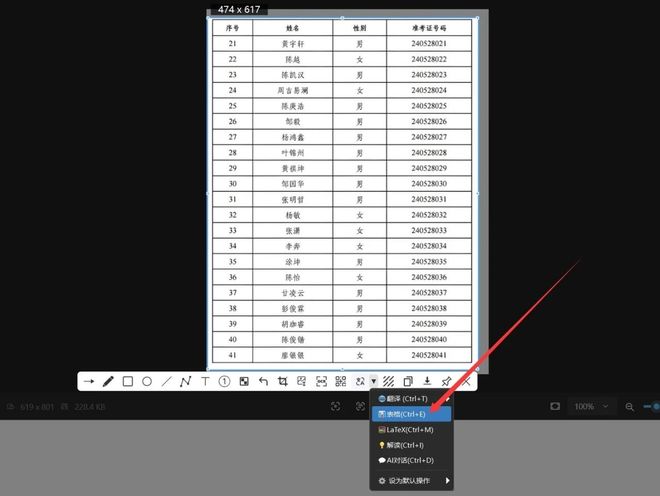
Task: Click cell 240528021
Action: pyautogui.click(x=429, y=43)
